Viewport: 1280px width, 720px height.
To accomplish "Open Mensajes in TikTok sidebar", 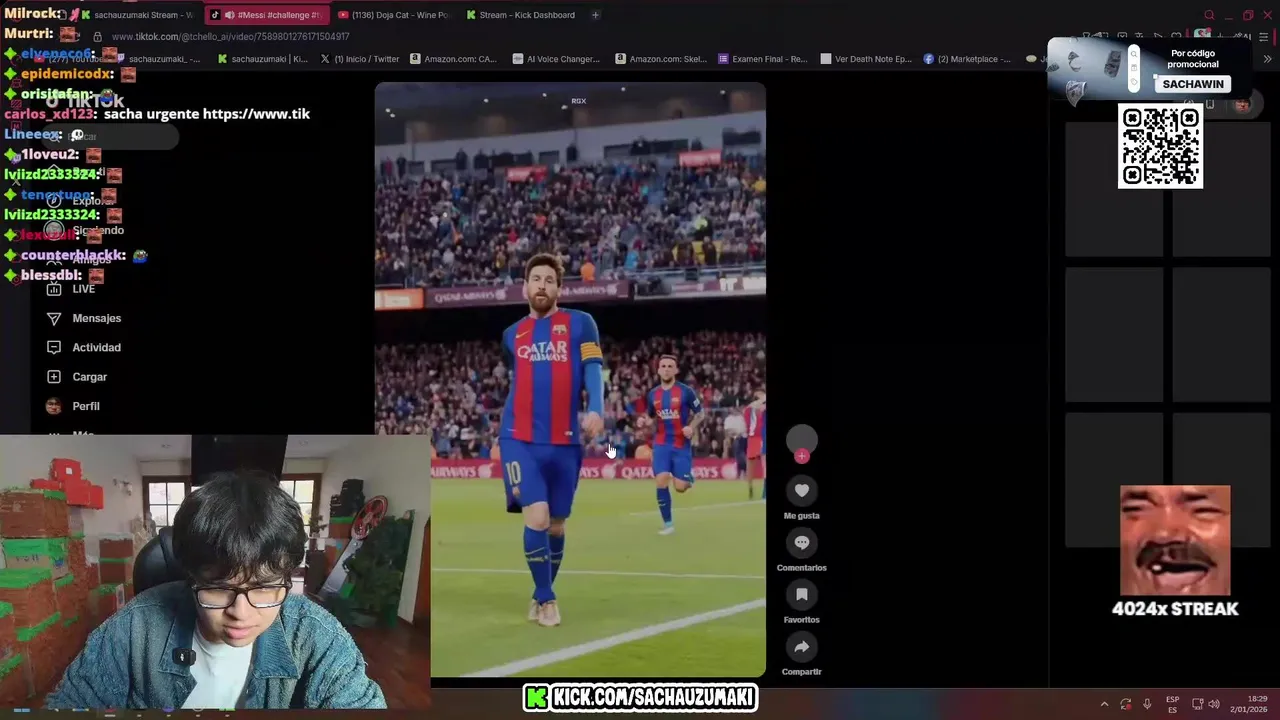I will click(84, 318).
